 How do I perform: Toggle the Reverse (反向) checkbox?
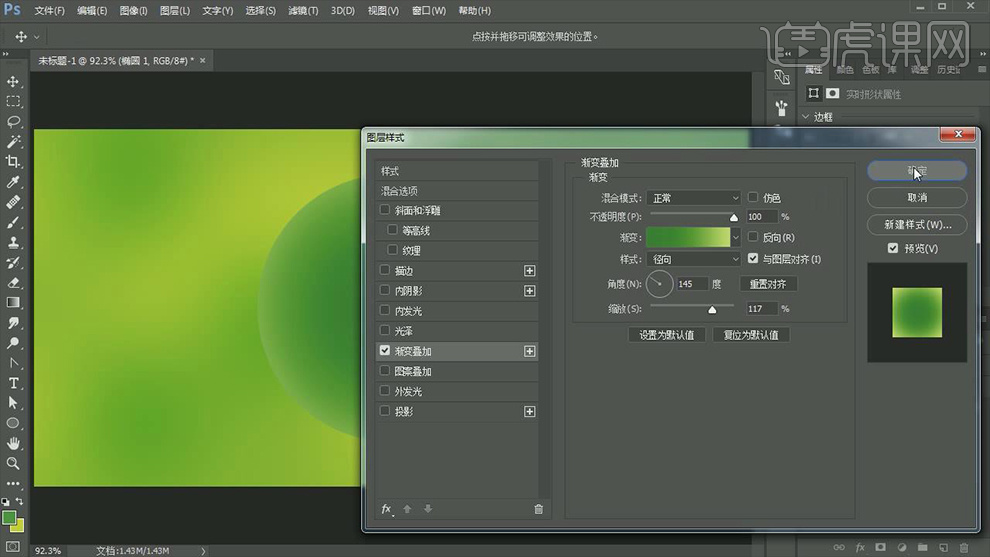pos(753,237)
